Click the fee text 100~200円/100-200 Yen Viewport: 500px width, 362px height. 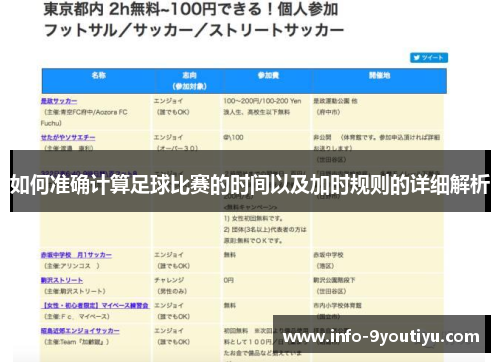pyautogui.click(x=262, y=101)
